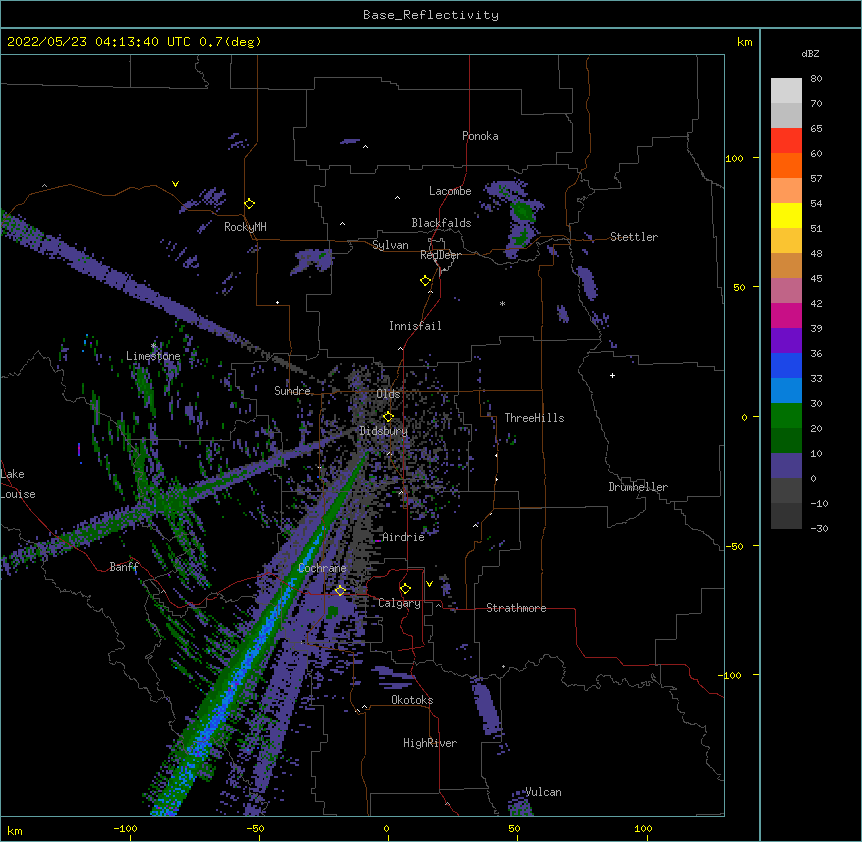Select the green 30-20 dBZ legend swatch
This screenshot has width=862, height=842.
coord(786,416)
